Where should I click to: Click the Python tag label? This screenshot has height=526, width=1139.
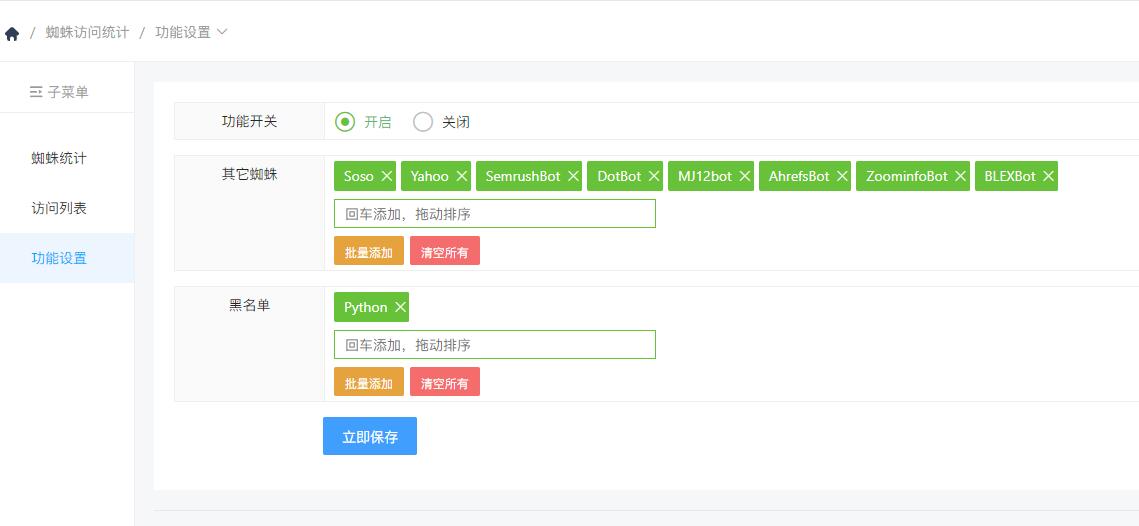[x=365, y=307]
